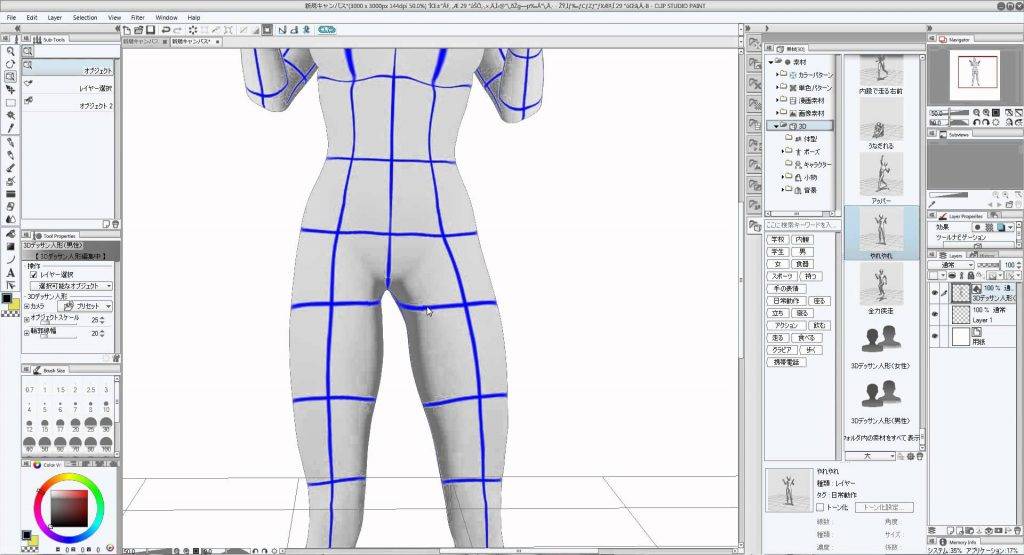Screen dimensions: 1024x555
Task: Toggle the レイヤー選択 checkbox
Action: coord(34,275)
